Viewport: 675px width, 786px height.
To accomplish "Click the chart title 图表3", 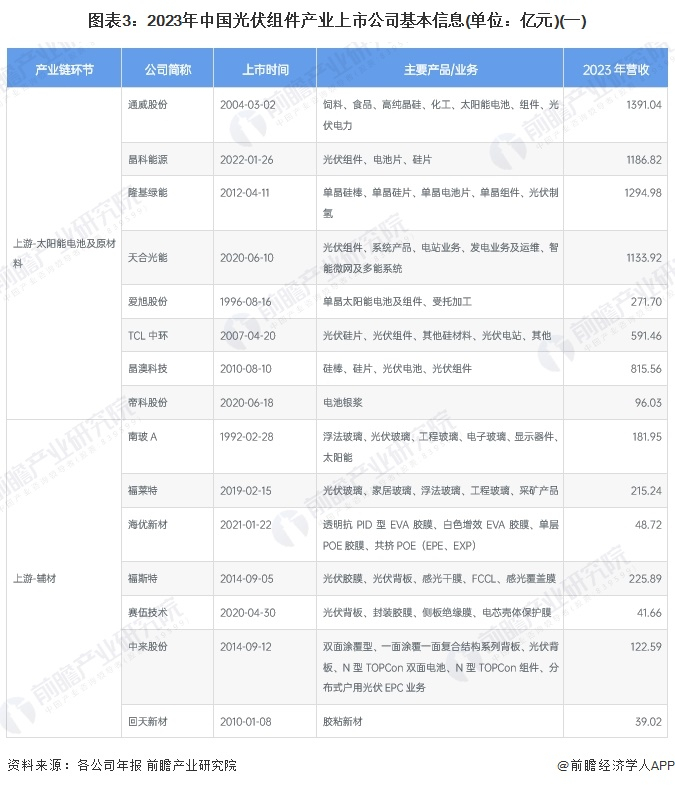I will coord(337,21).
